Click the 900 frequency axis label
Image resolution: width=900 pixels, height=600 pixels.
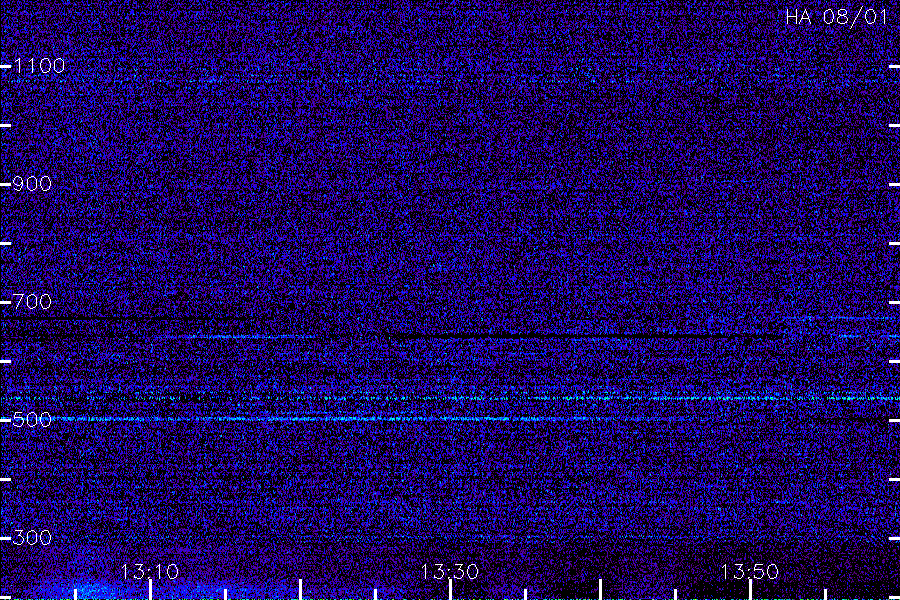point(32,184)
